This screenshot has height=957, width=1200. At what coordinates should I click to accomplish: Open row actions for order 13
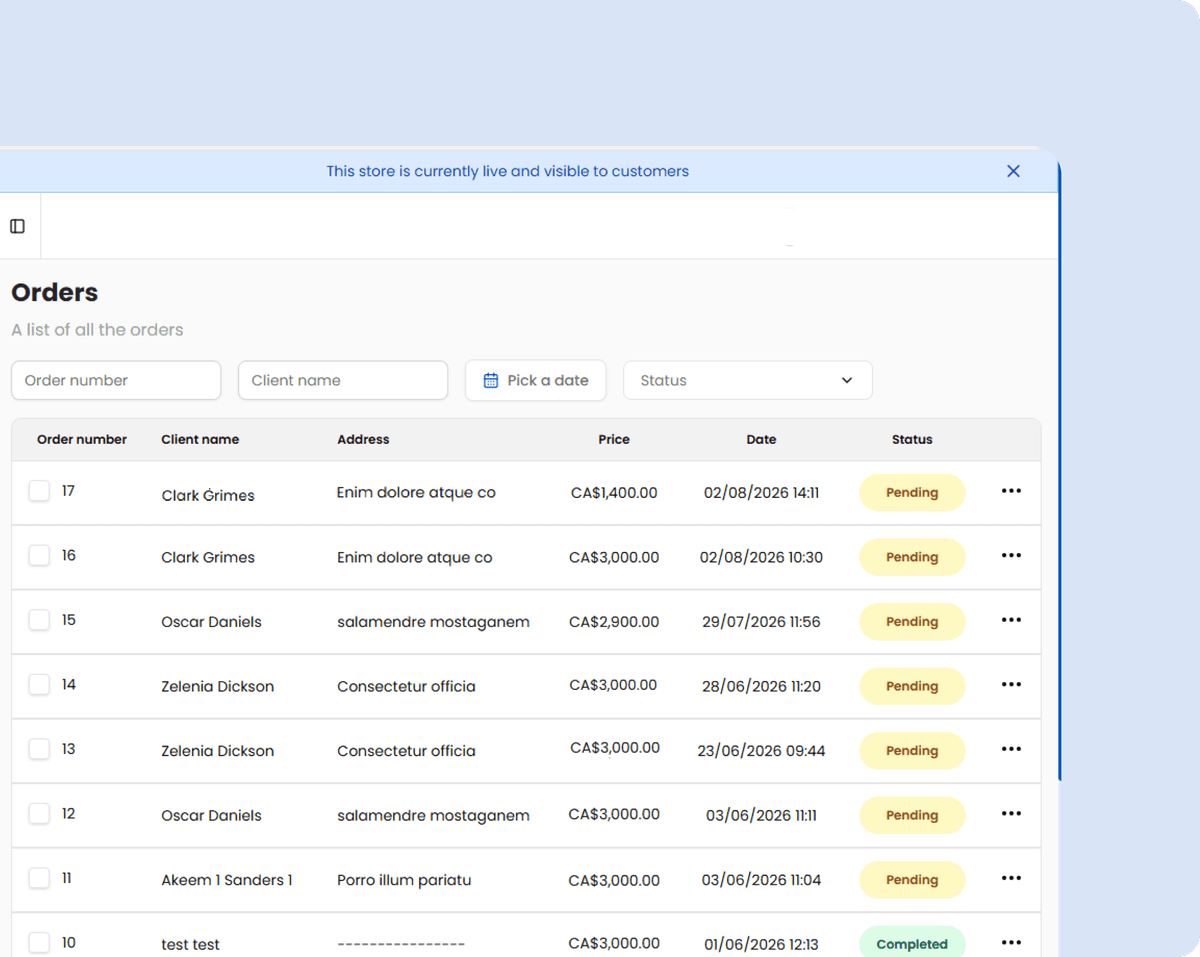click(1011, 749)
